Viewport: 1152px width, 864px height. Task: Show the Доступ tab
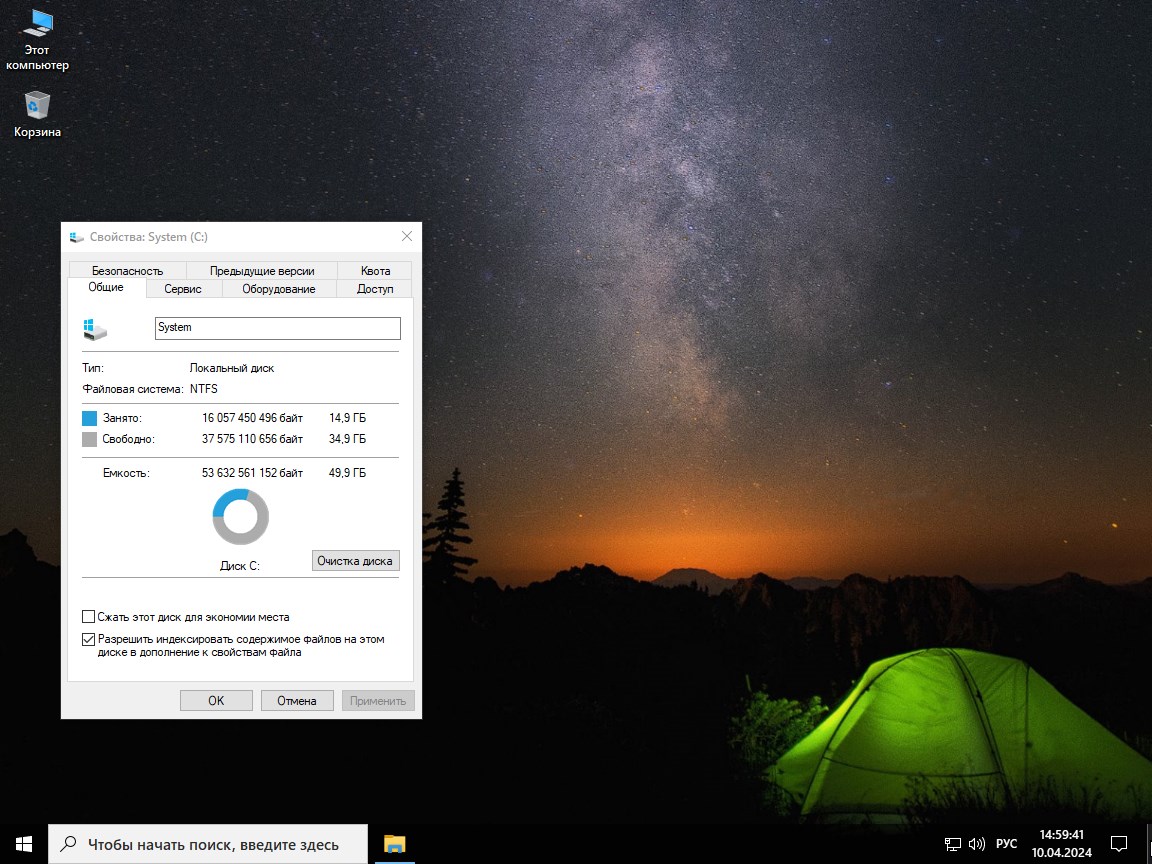tap(375, 289)
